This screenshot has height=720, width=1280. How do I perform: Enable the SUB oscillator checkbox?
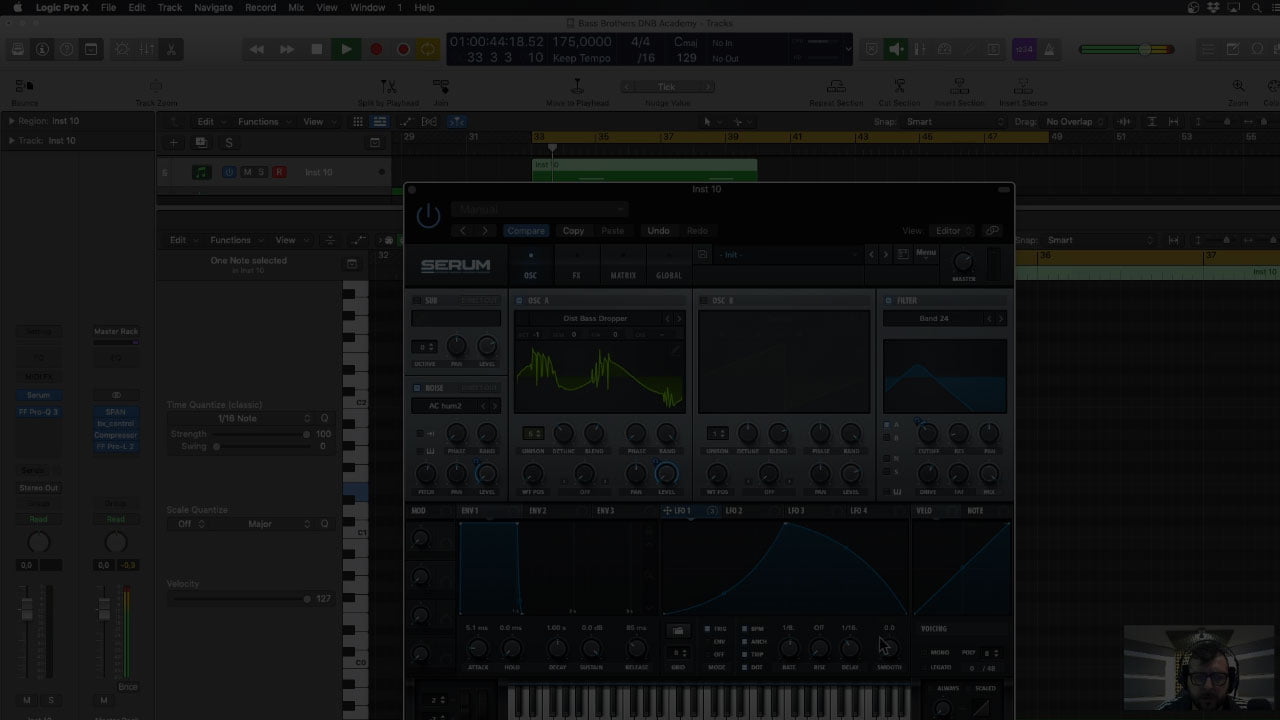pos(417,300)
